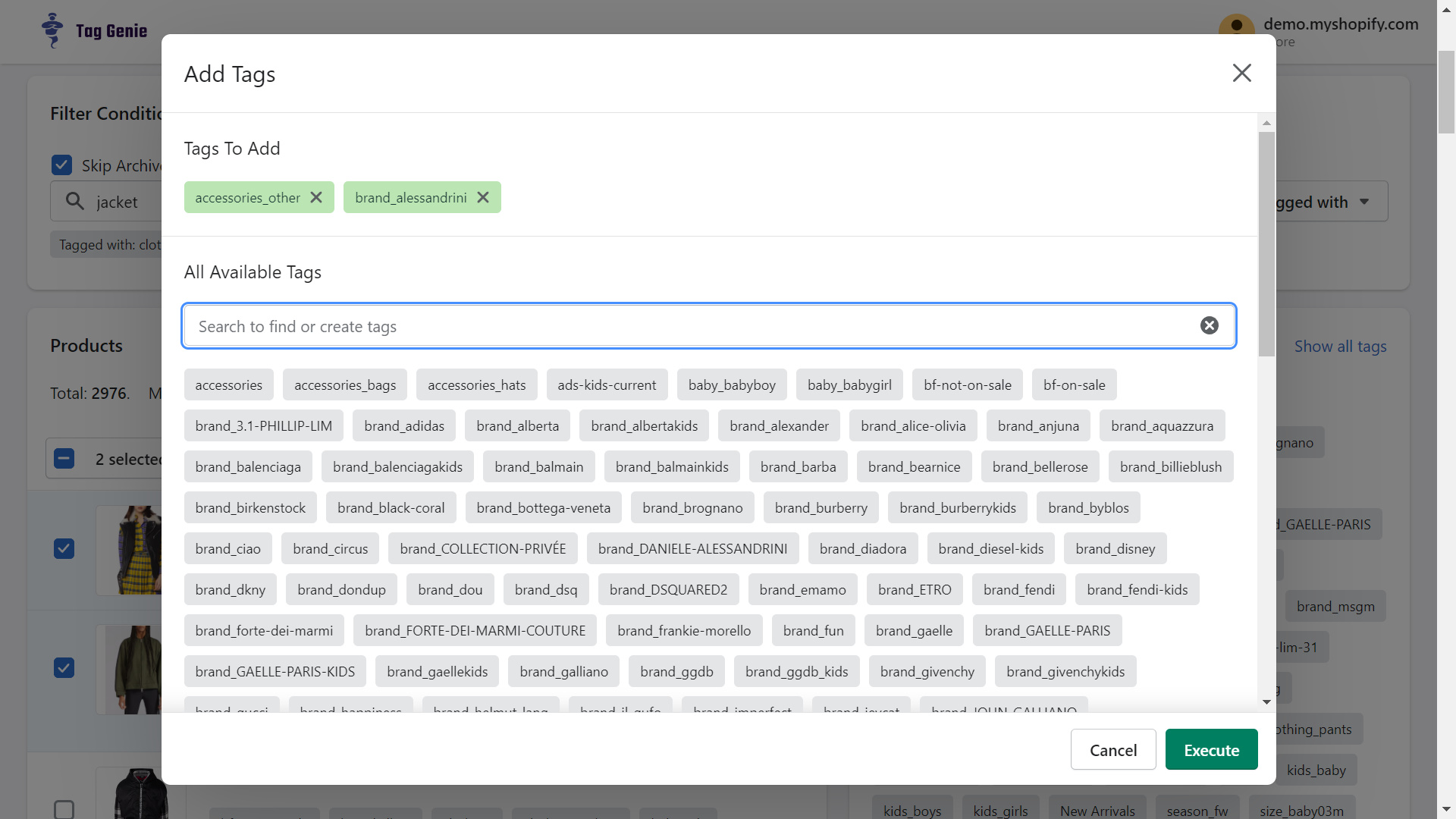Choose the brand_givenchykids tag
The image size is (1456, 819).
[x=1065, y=671]
